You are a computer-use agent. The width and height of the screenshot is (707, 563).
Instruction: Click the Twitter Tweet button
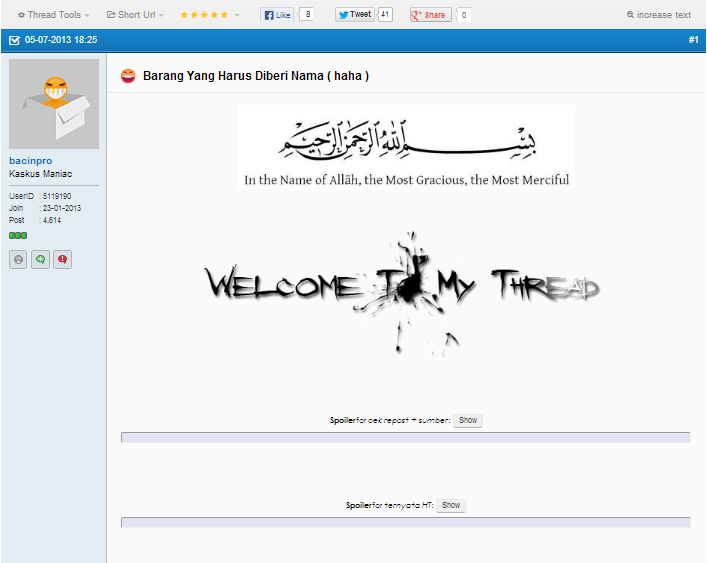(355, 14)
